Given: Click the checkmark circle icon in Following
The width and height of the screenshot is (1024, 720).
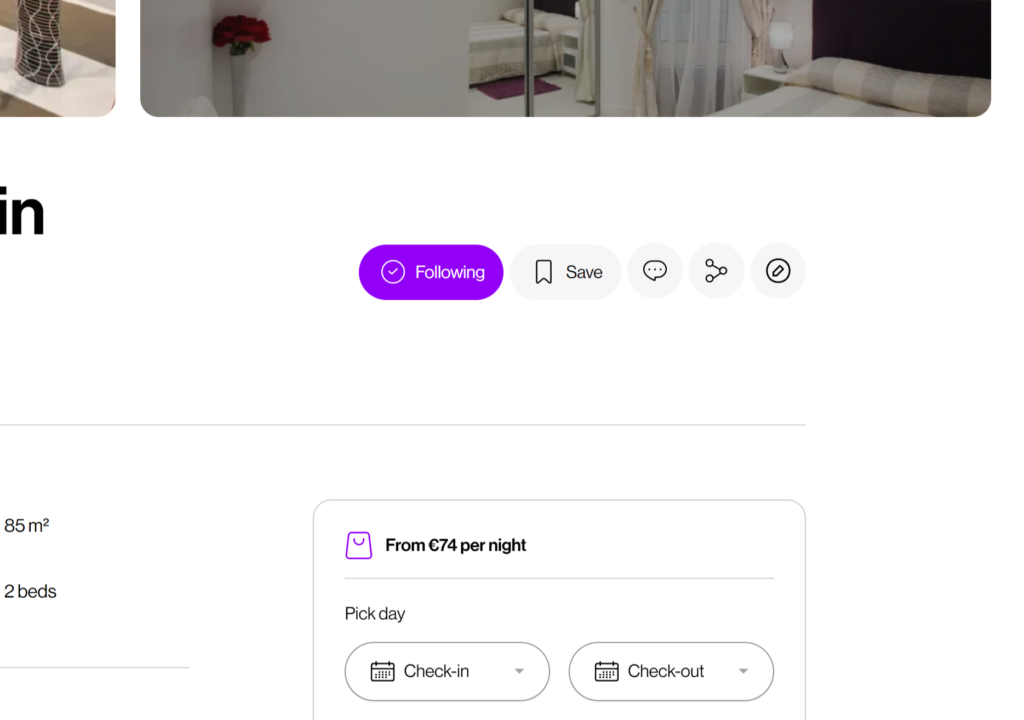Looking at the screenshot, I should [393, 272].
